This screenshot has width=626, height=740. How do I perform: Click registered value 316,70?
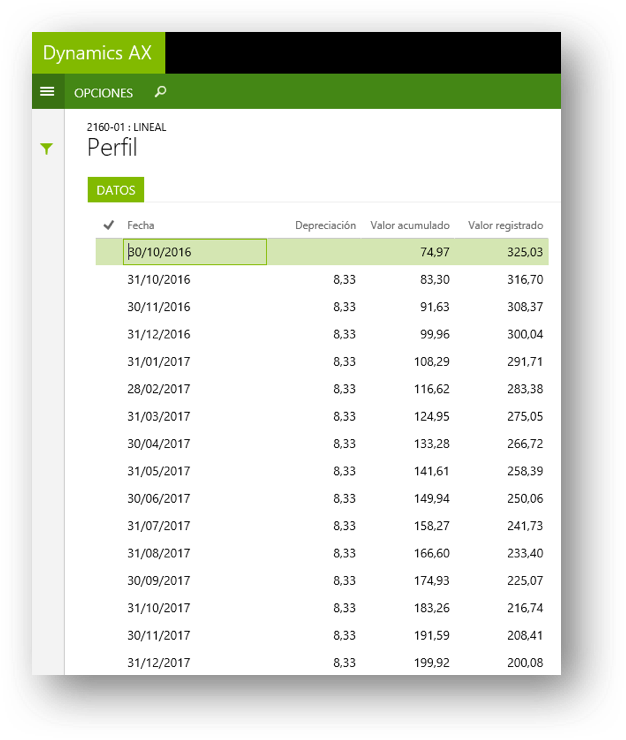coord(525,279)
